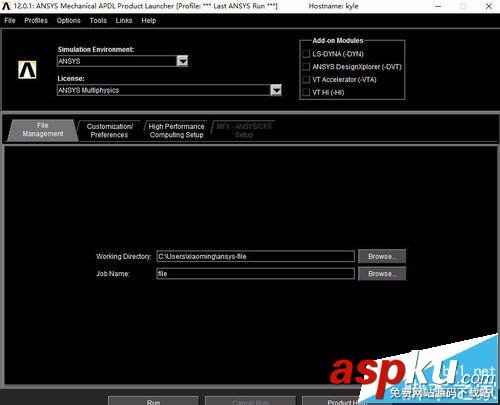500x405 pixels.
Task: Open the Links menu
Action: [x=124, y=21]
